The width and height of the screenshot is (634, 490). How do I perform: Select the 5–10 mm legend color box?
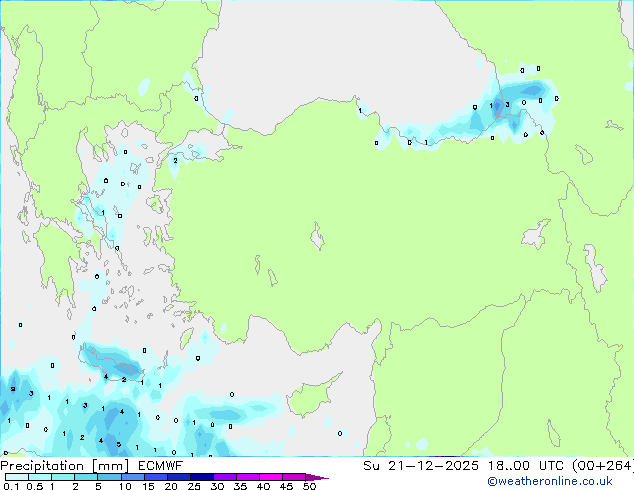pyautogui.click(x=109, y=477)
